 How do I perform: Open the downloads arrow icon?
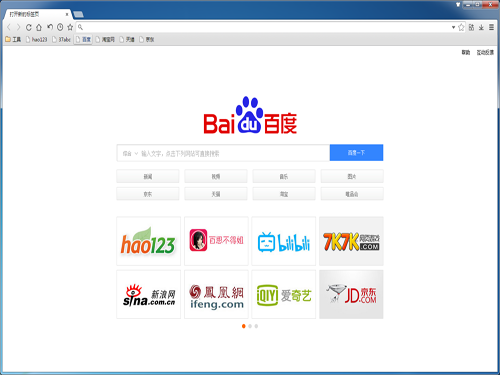pyautogui.click(x=481, y=27)
